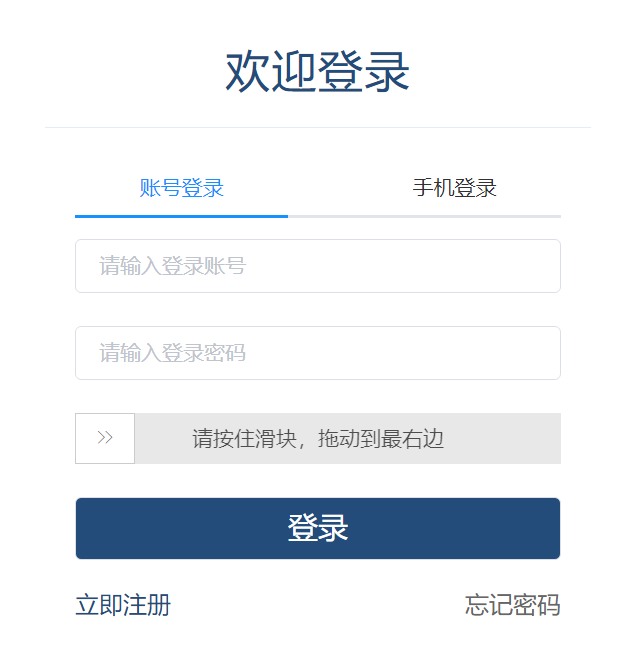Recover password via 忘记密码 link

(x=512, y=605)
